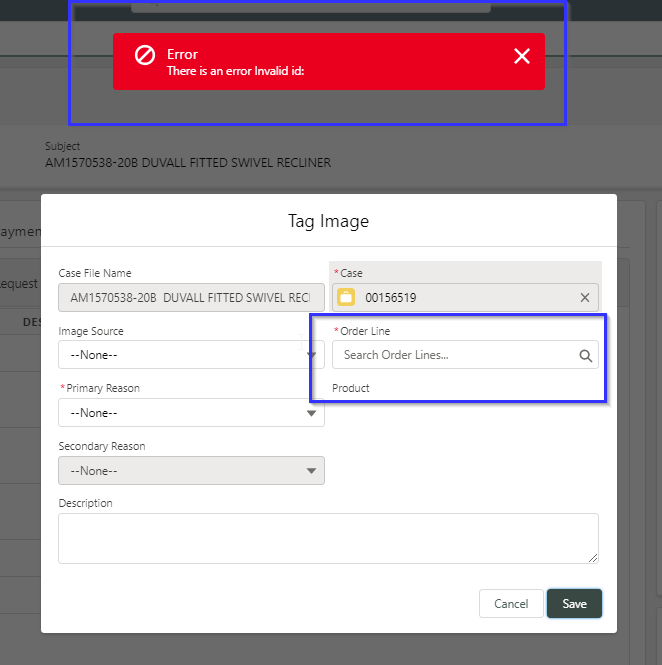
Task: Switch to the partially visible Payment tab
Action: point(20,232)
